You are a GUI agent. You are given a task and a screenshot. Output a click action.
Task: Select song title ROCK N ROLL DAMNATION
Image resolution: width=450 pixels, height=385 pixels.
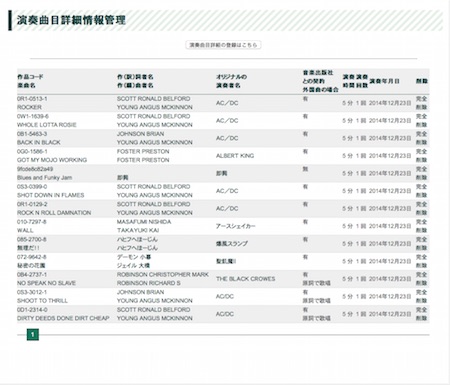(x=54, y=213)
